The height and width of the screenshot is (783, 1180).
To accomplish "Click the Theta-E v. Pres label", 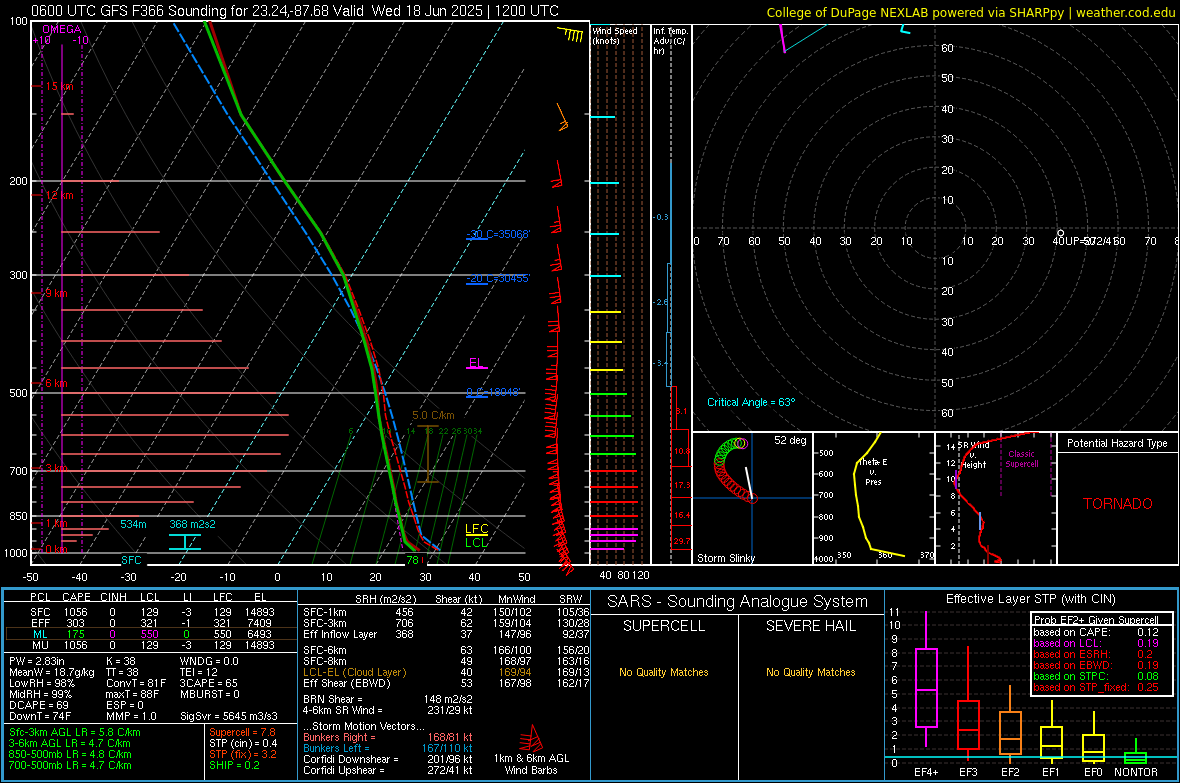I will click(873, 472).
